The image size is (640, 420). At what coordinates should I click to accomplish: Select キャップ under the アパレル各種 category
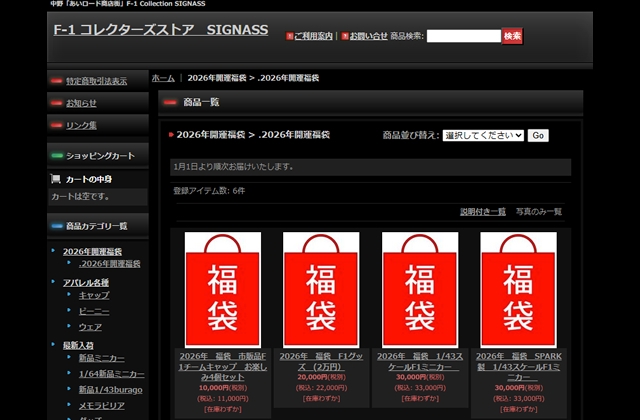click(x=94, y=295)
